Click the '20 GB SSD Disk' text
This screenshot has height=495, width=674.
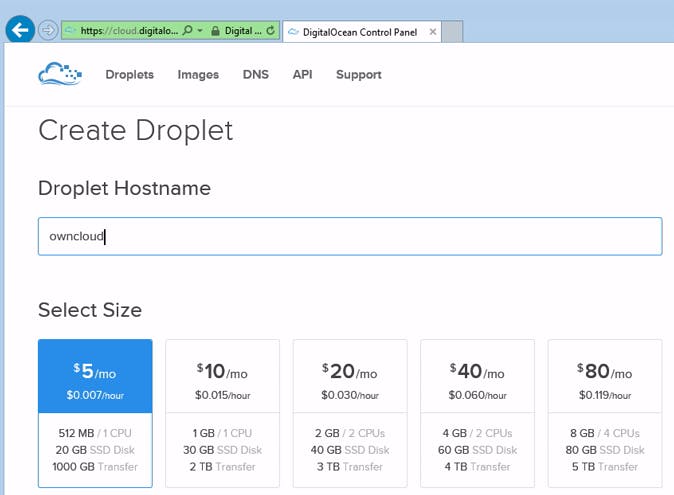click(x=95, y=450)
